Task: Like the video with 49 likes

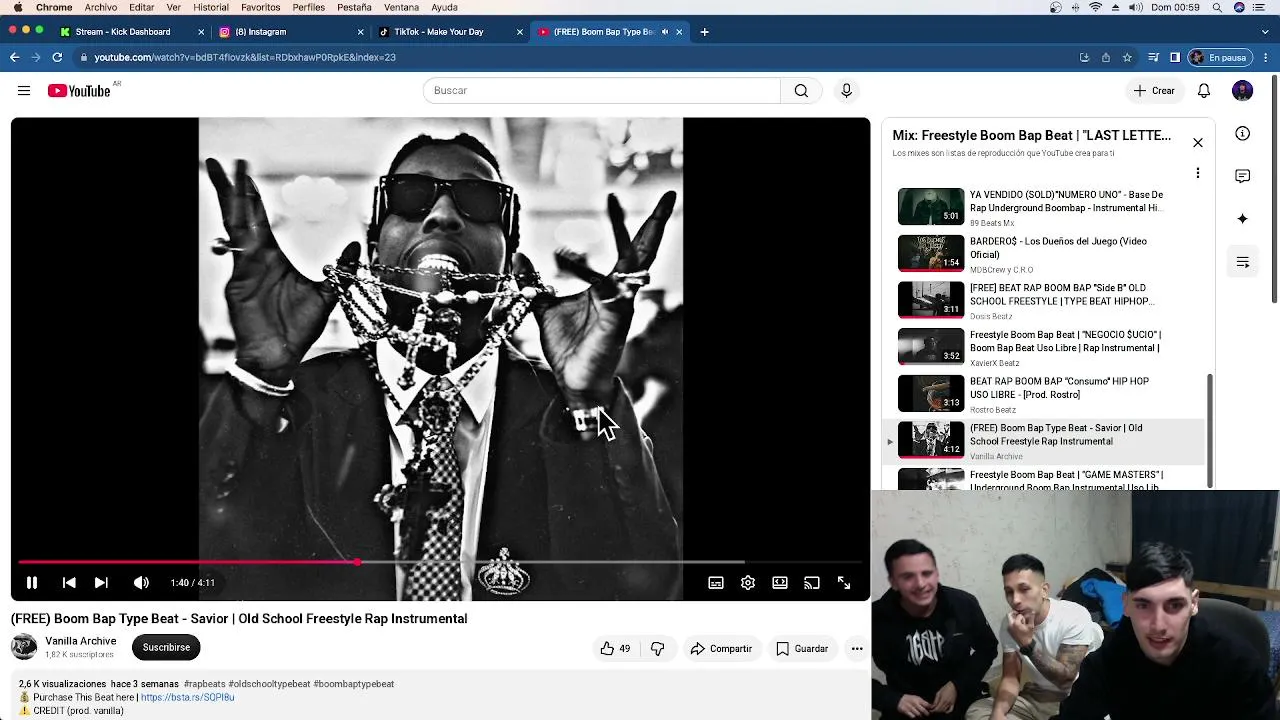Action: 615,649
